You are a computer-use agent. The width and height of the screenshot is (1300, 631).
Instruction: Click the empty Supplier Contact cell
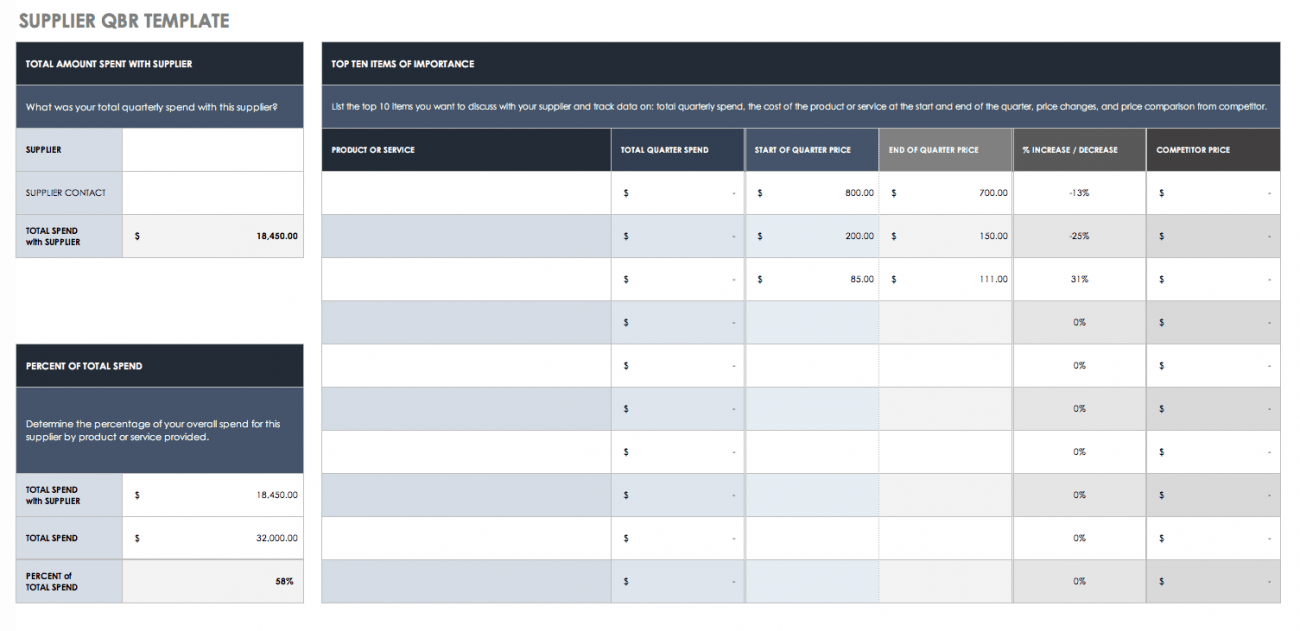click(212, 193)
